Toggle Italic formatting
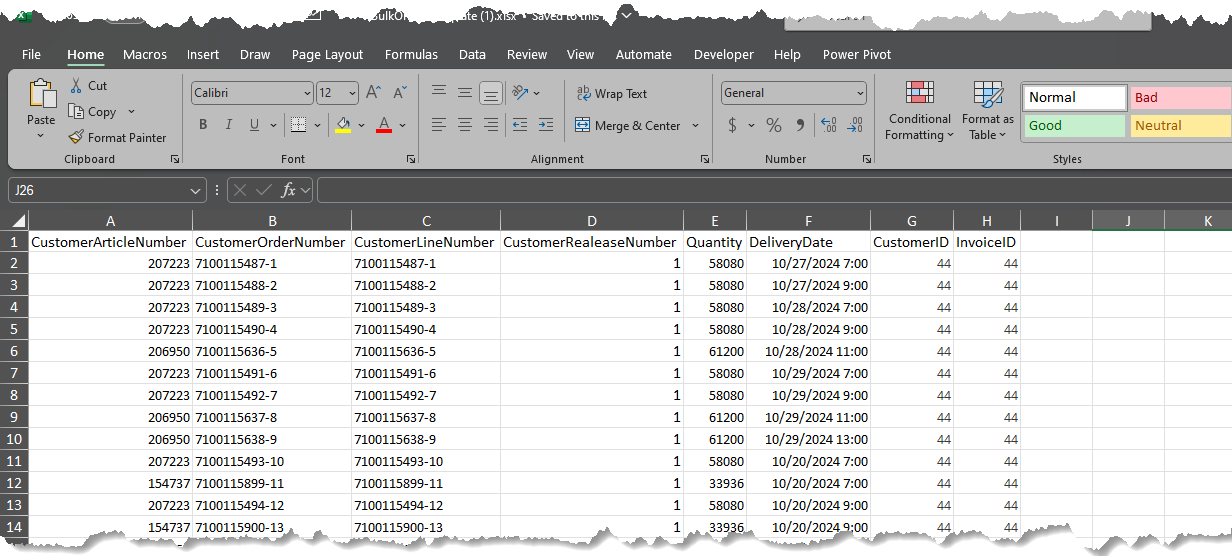 (228, 125)
